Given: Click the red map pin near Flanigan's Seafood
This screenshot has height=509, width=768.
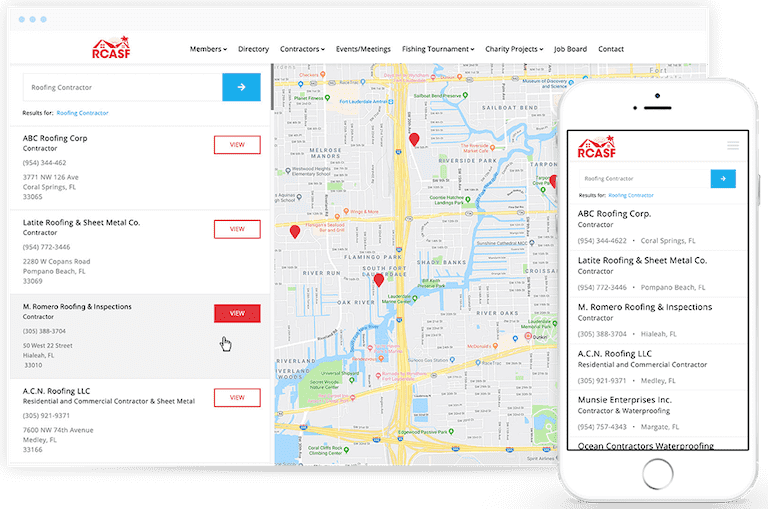Looking at the screenshot, I should [295, 232].
